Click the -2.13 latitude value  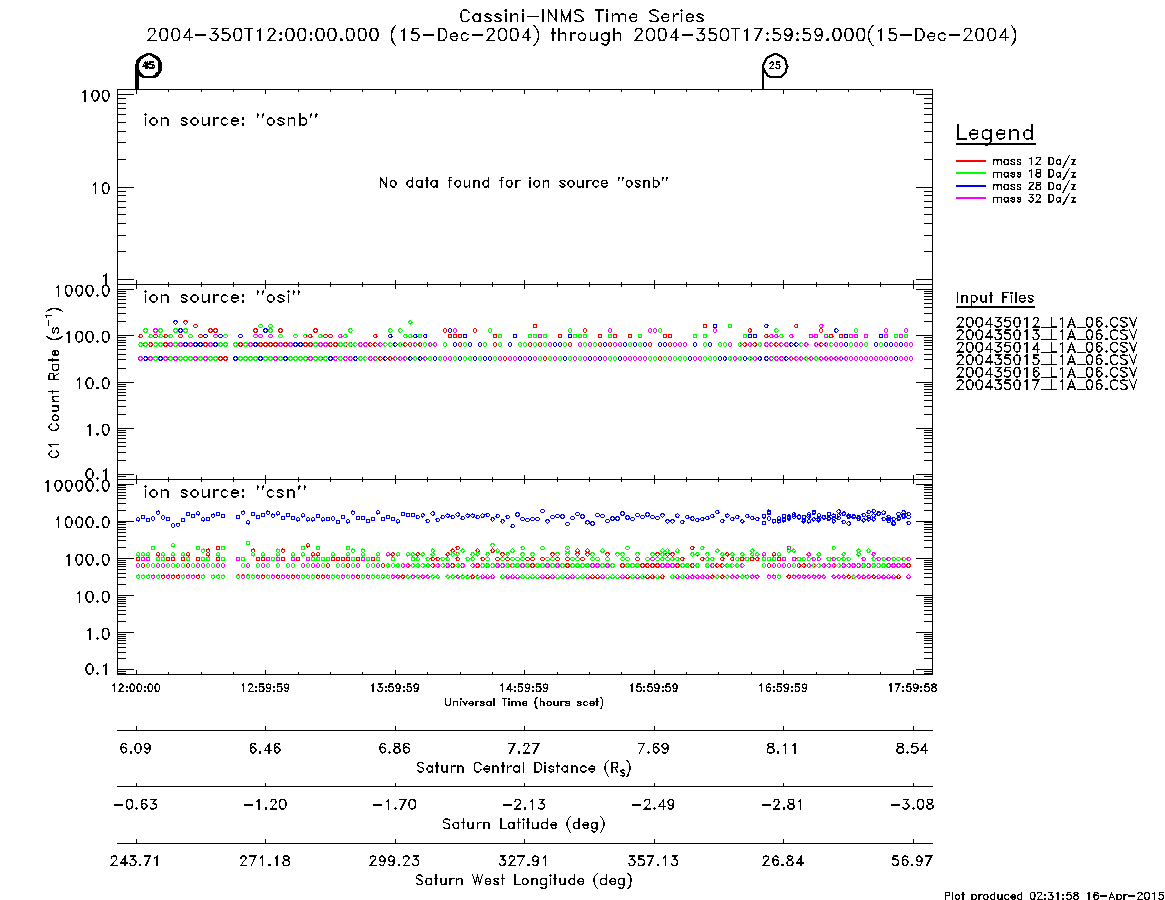point(524,805)
